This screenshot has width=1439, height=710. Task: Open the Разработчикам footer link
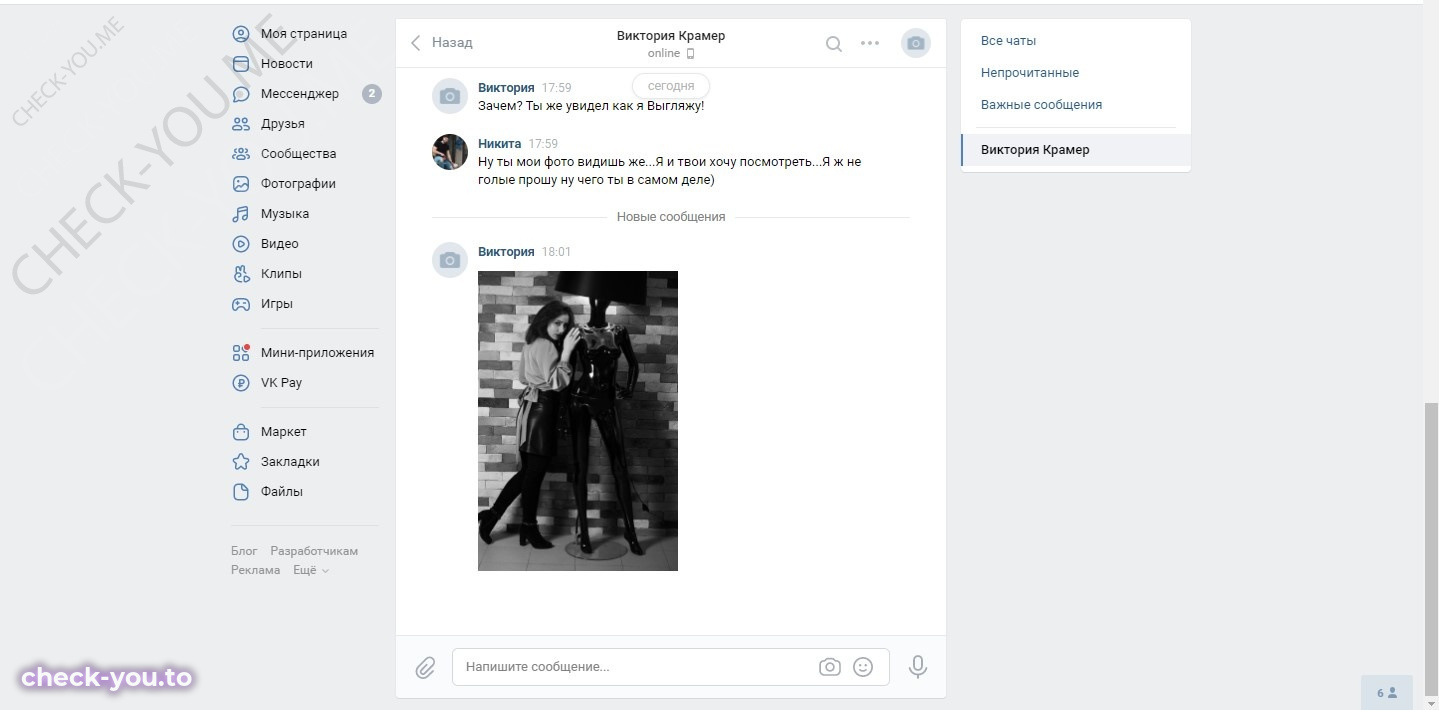coord(314,551)
